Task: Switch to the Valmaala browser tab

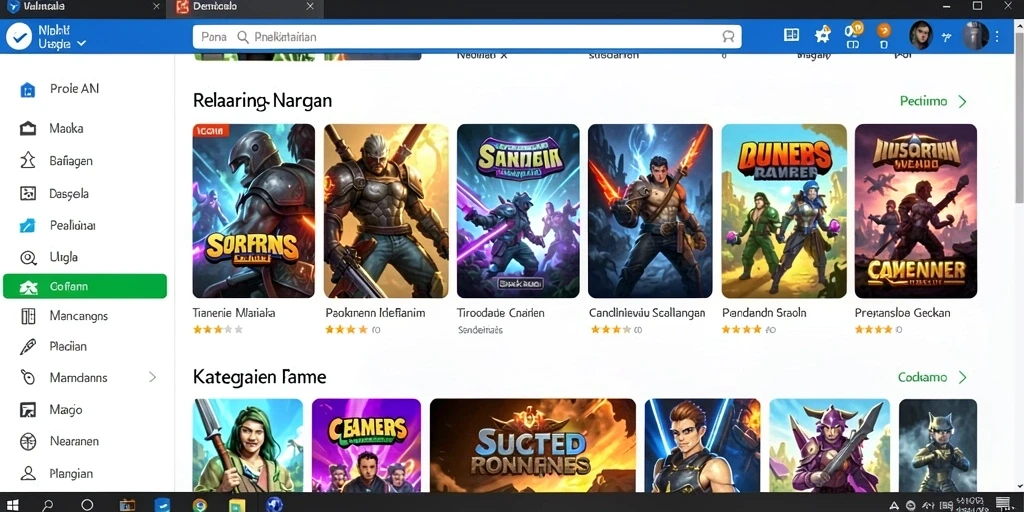Action: click(x=81, y=7)
